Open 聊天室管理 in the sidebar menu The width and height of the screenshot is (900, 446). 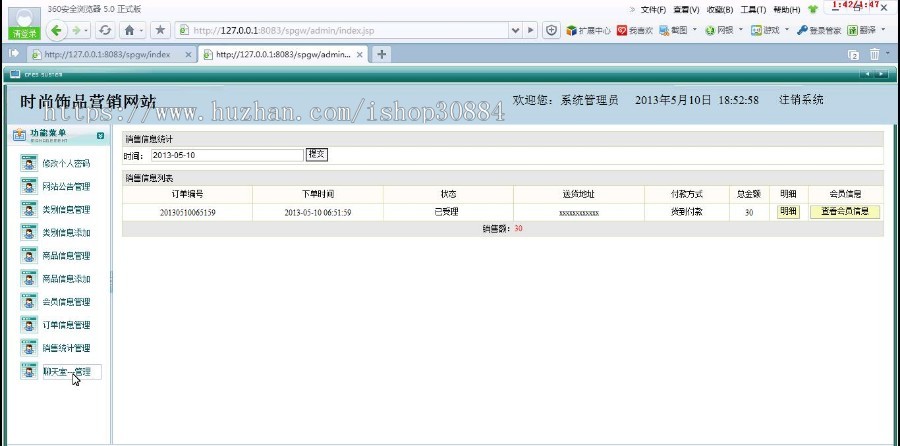pyautogui.click(x=67, y=372)
